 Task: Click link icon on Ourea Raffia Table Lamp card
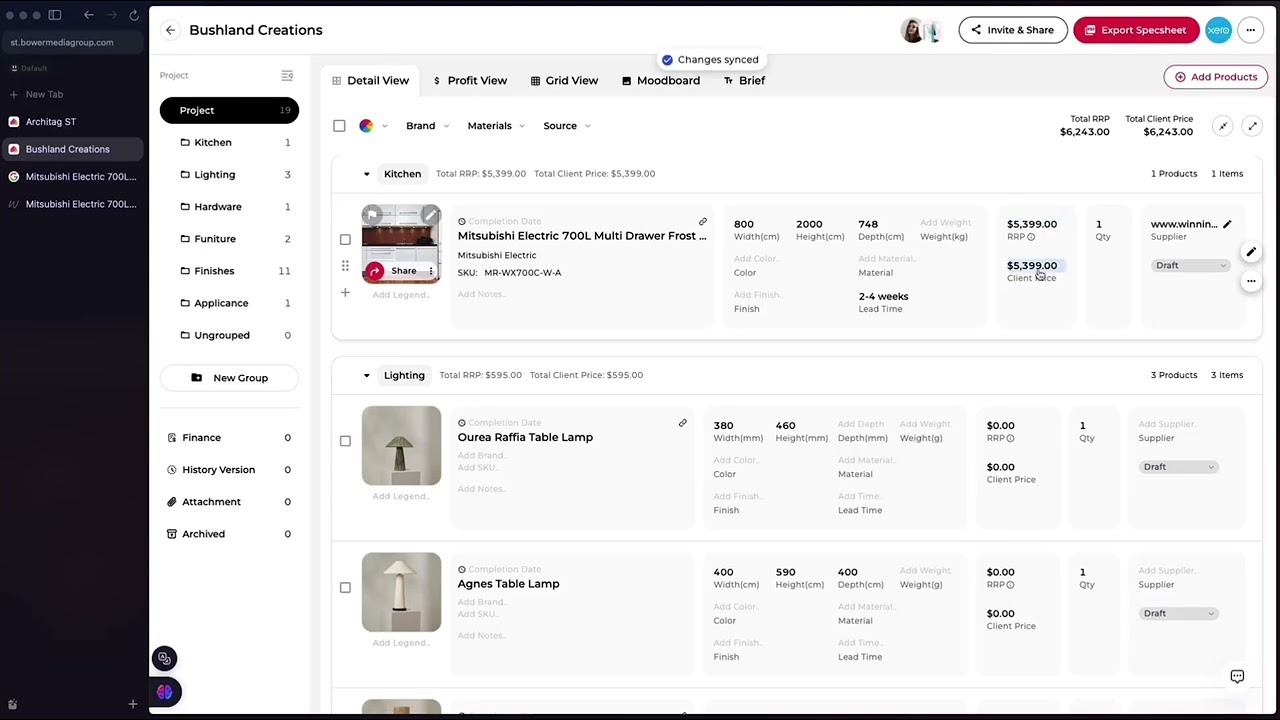click(682, 423)
